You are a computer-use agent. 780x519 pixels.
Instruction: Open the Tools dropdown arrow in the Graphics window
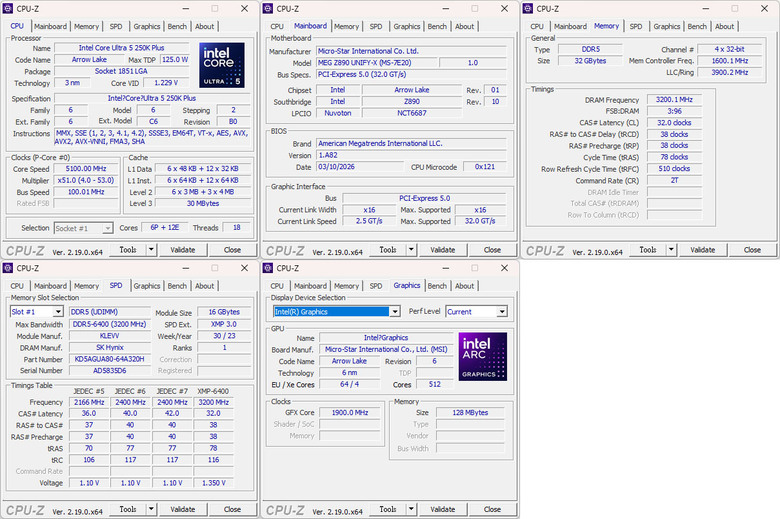411,509
